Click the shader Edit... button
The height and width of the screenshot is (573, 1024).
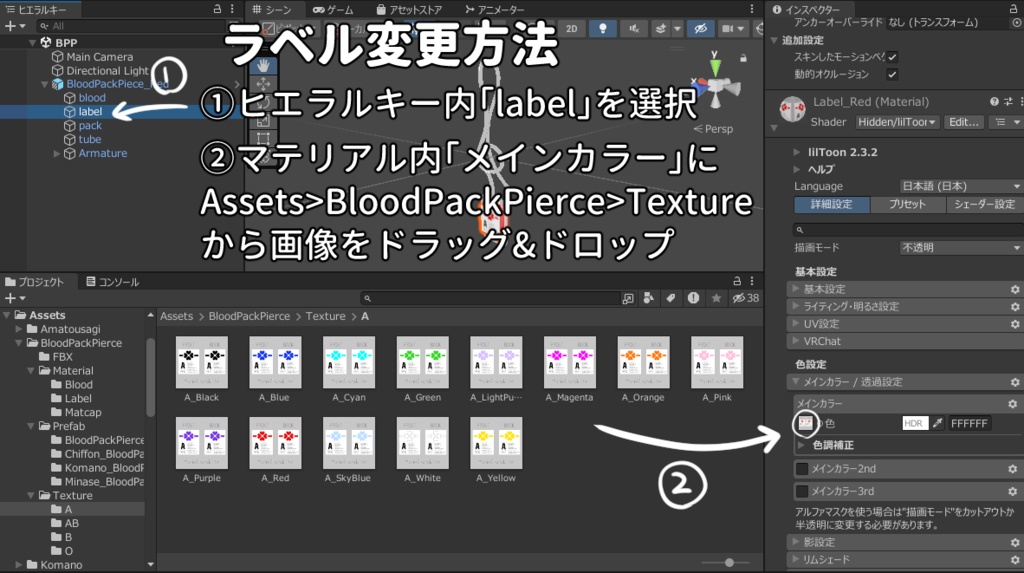pos(963,122)
